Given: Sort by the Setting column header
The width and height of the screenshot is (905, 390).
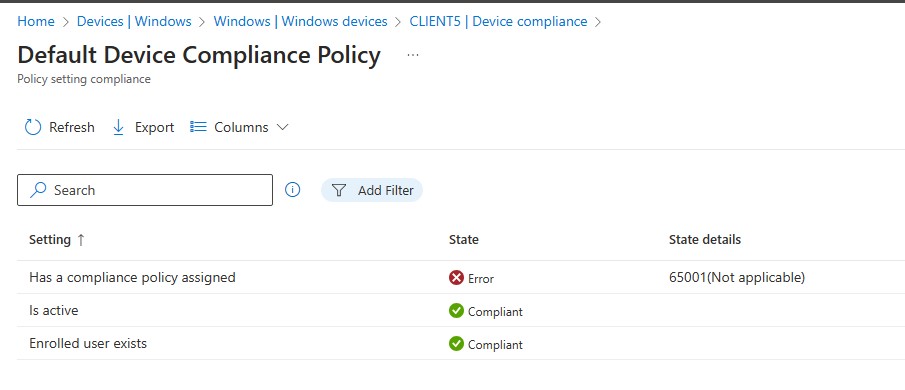Looking at the screenshot, I should coord(50,239).
